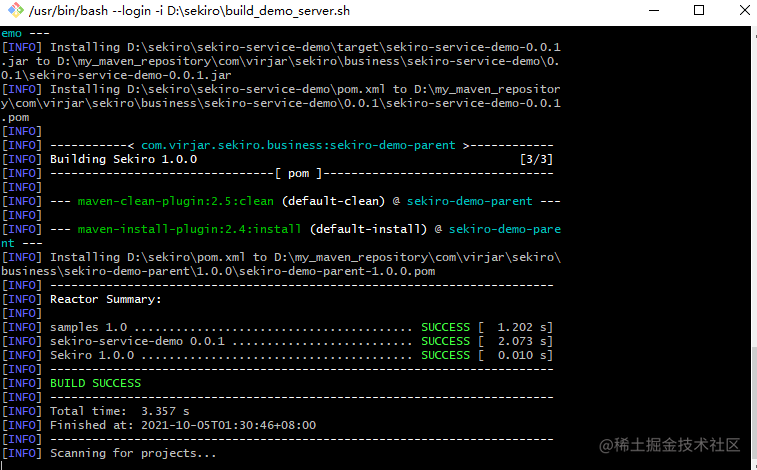This screenshot has height=470, width=757.
Task: Click the green BUILD SUCCESS text
Action: (95, 383)
